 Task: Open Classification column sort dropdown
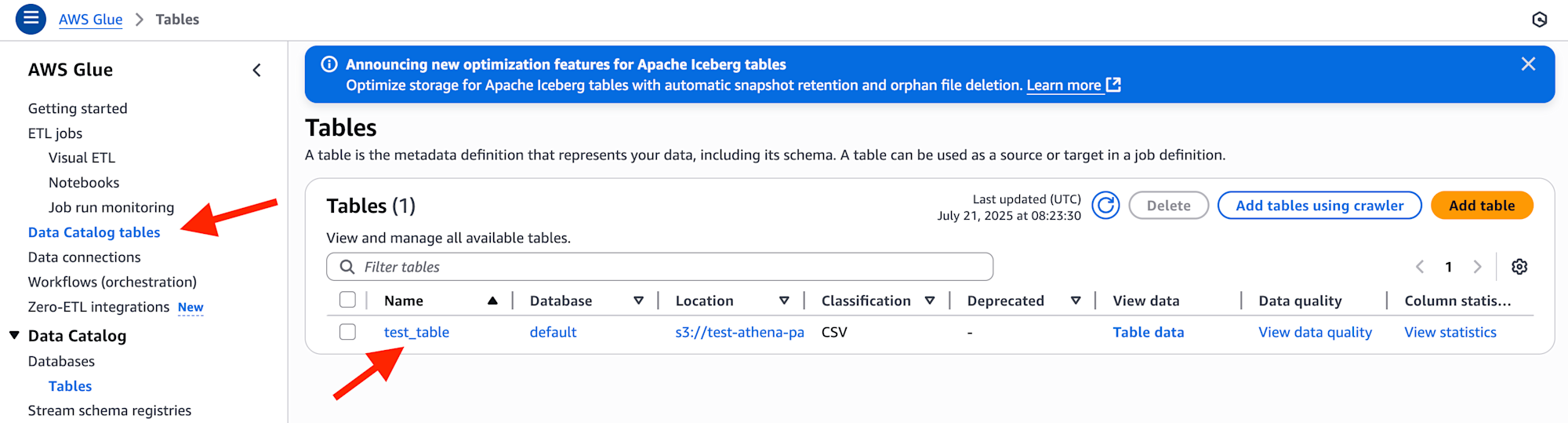click(930, 301)
